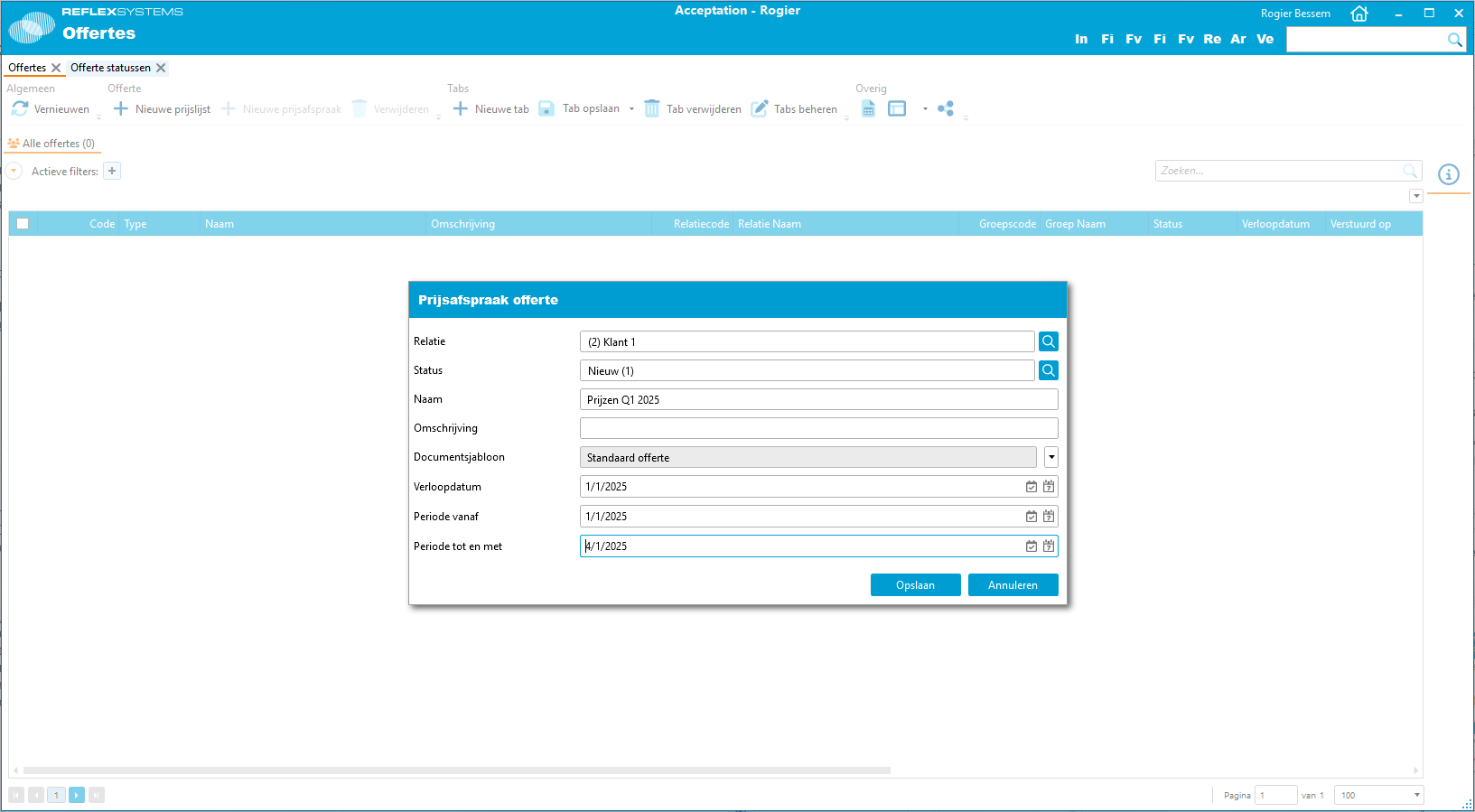
Task: Expand the Documentsjabloon dropdown
Action: (x=1051, y=457)
